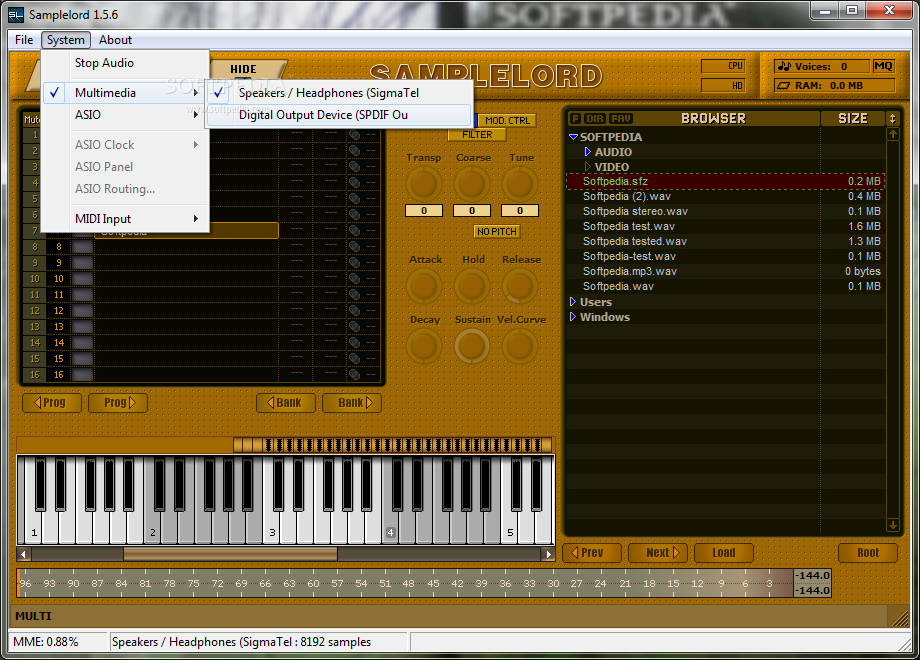Click the MQ quality indicator
The image size is (920, 660).
coord(883,66)
